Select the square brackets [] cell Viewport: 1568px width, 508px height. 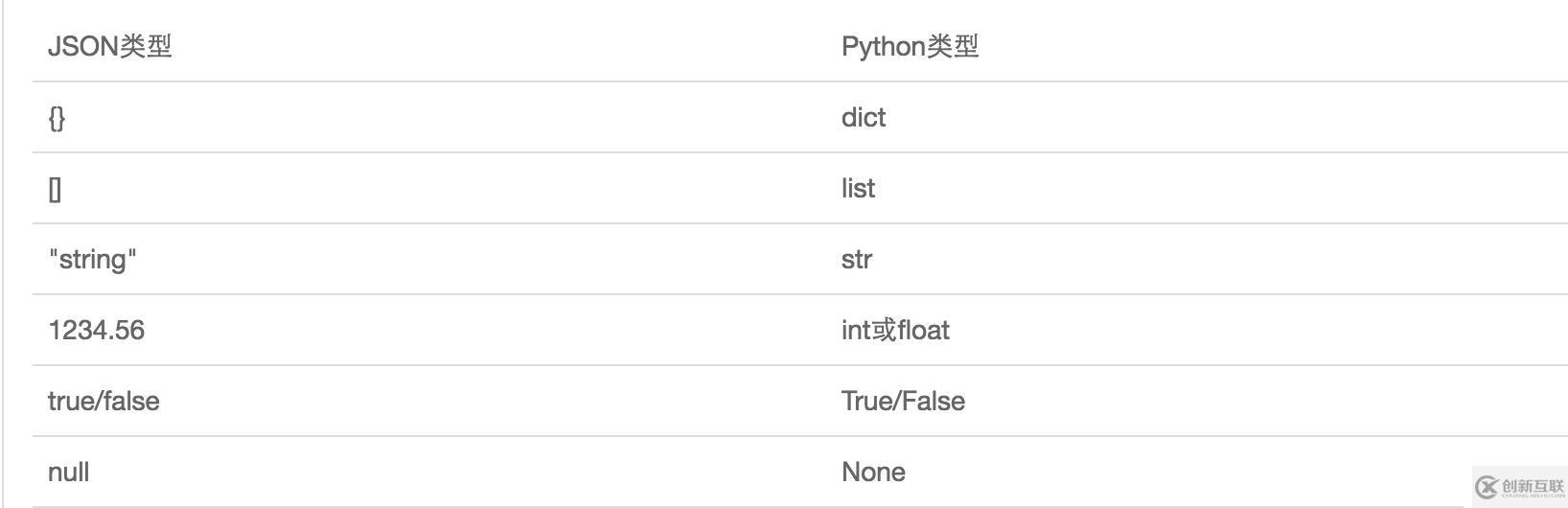pyautogui.click(x=55, y=189)
